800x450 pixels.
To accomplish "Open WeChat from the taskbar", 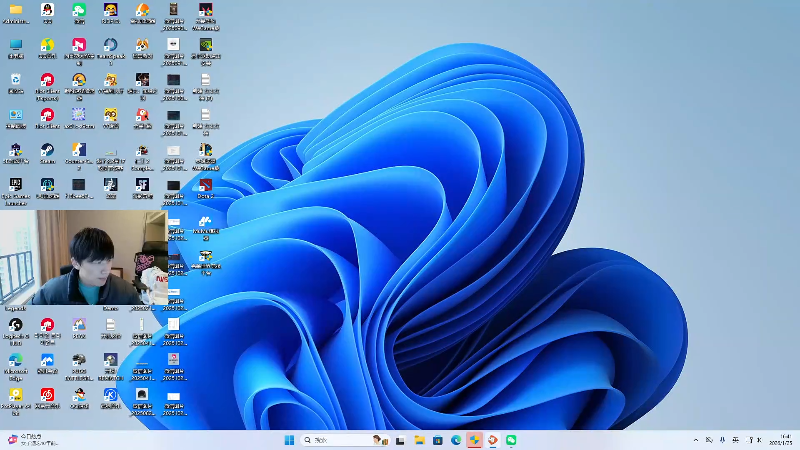I will pos(511,440).
